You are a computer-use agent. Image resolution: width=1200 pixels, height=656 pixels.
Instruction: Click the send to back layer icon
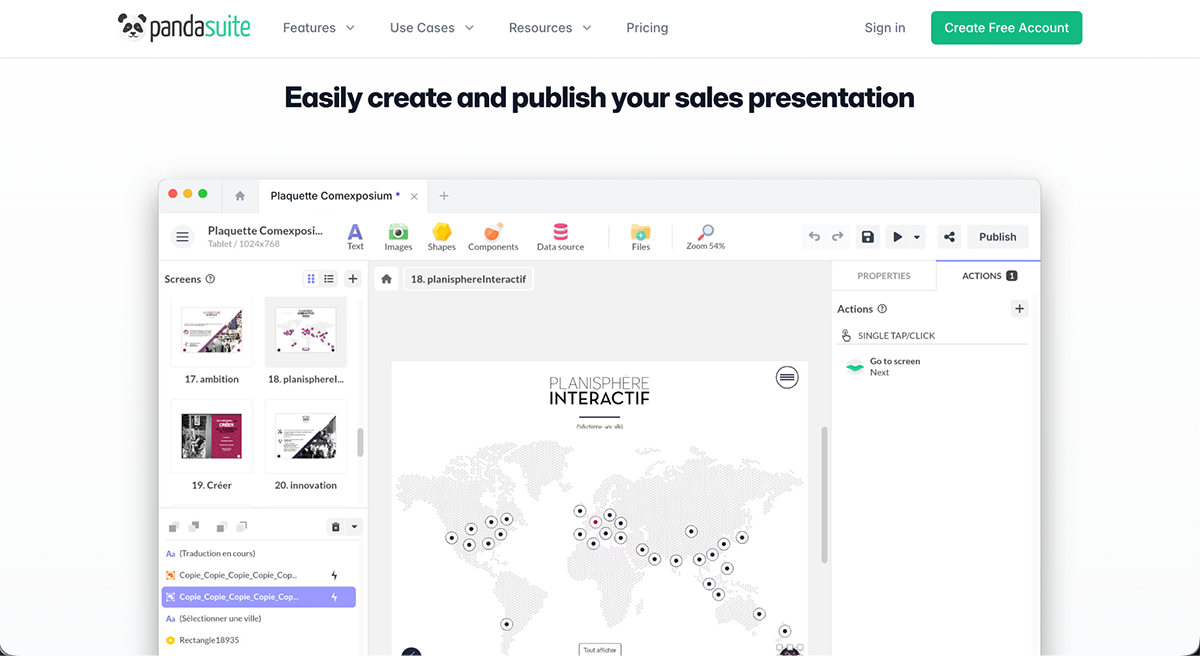241,526
